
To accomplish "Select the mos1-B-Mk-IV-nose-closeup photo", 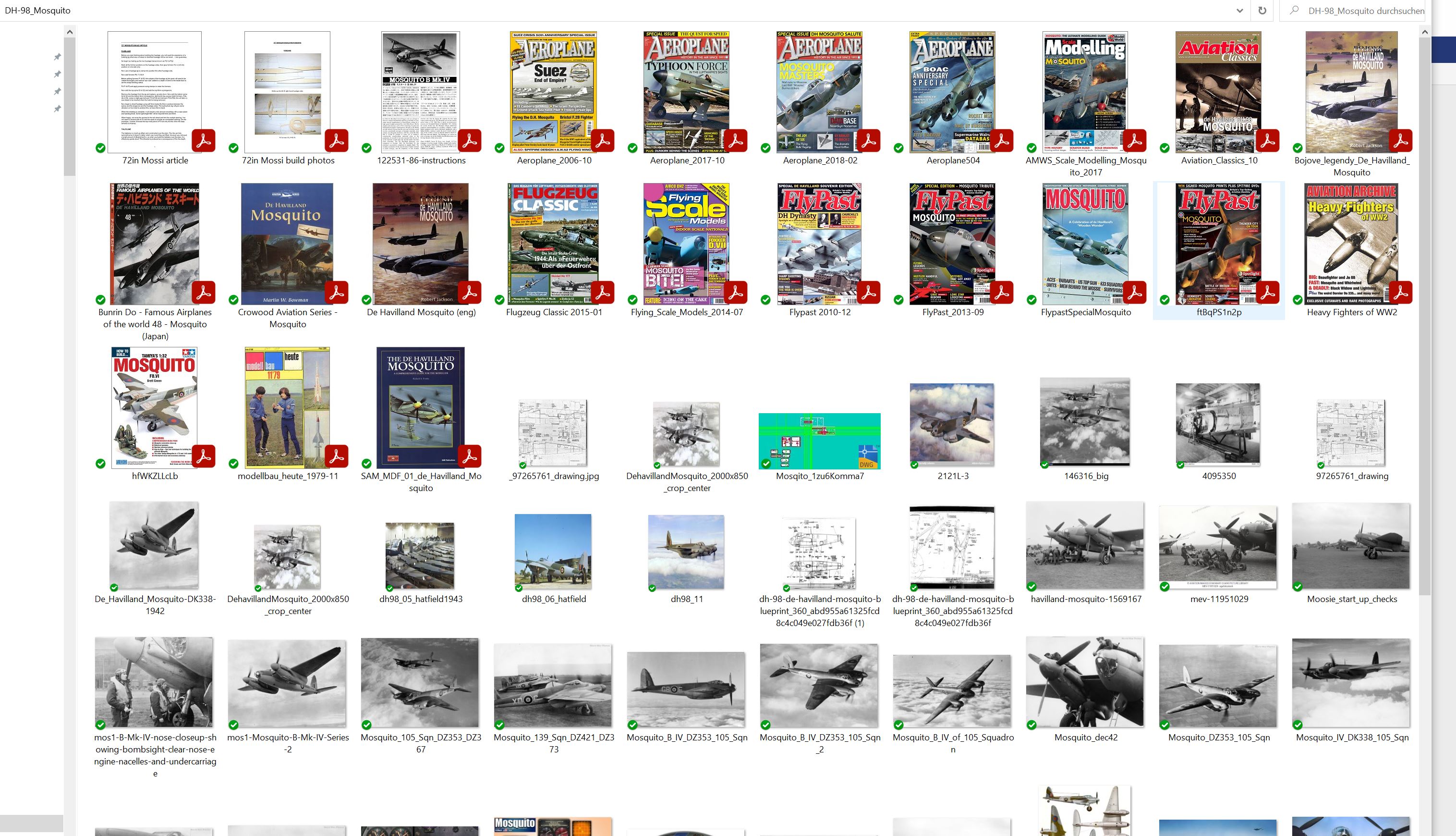I will click(x=154, y=682).
